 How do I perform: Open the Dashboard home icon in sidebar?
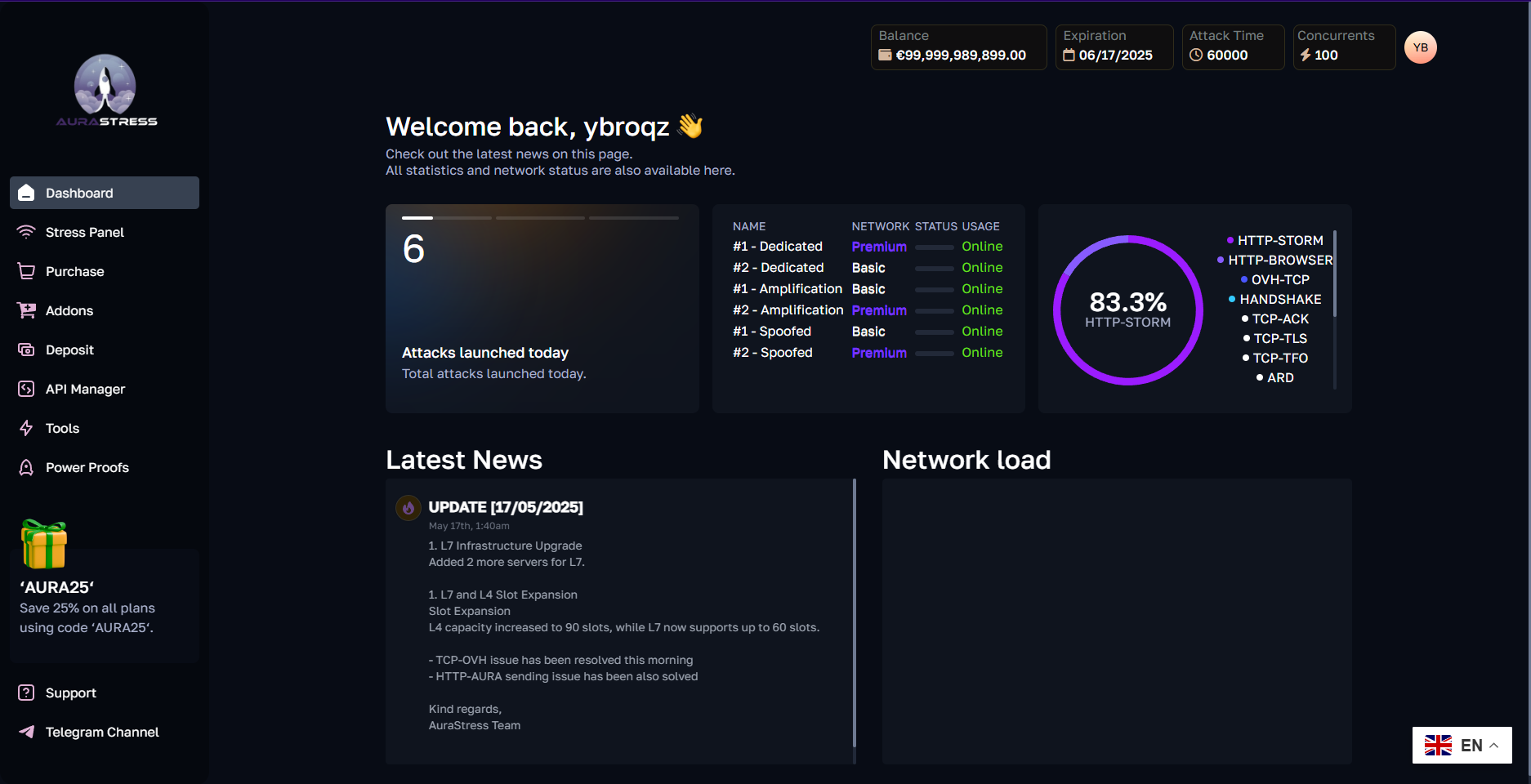(x=26, y=193)
